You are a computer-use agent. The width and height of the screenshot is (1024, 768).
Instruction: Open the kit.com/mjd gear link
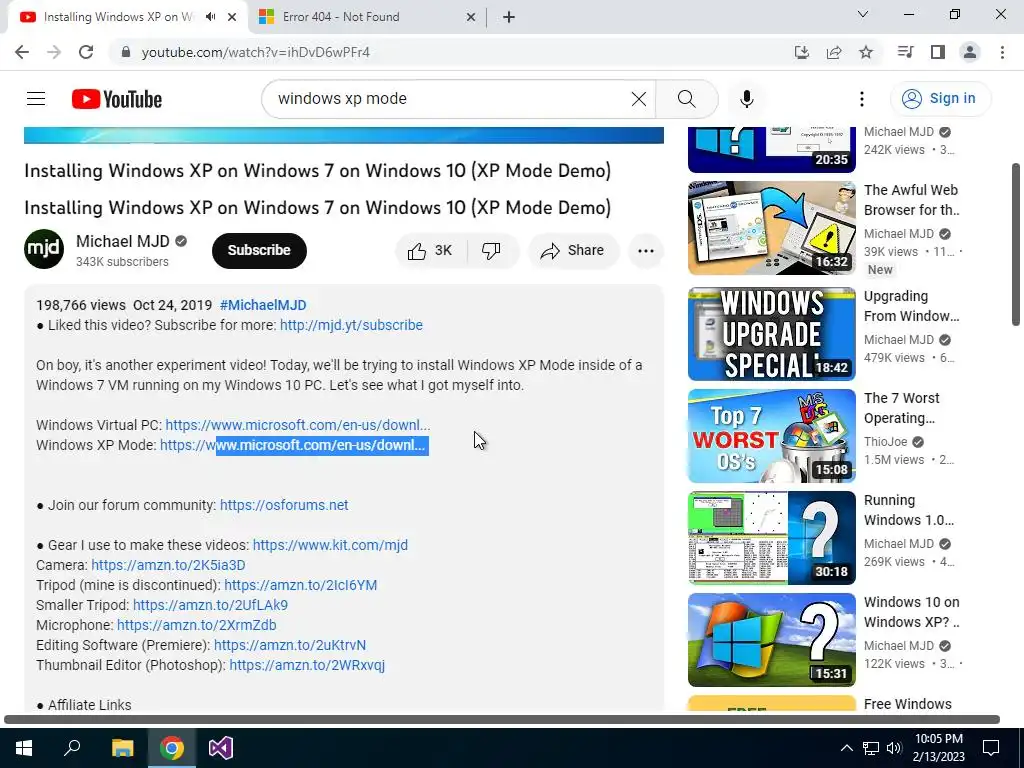[330, 545]
